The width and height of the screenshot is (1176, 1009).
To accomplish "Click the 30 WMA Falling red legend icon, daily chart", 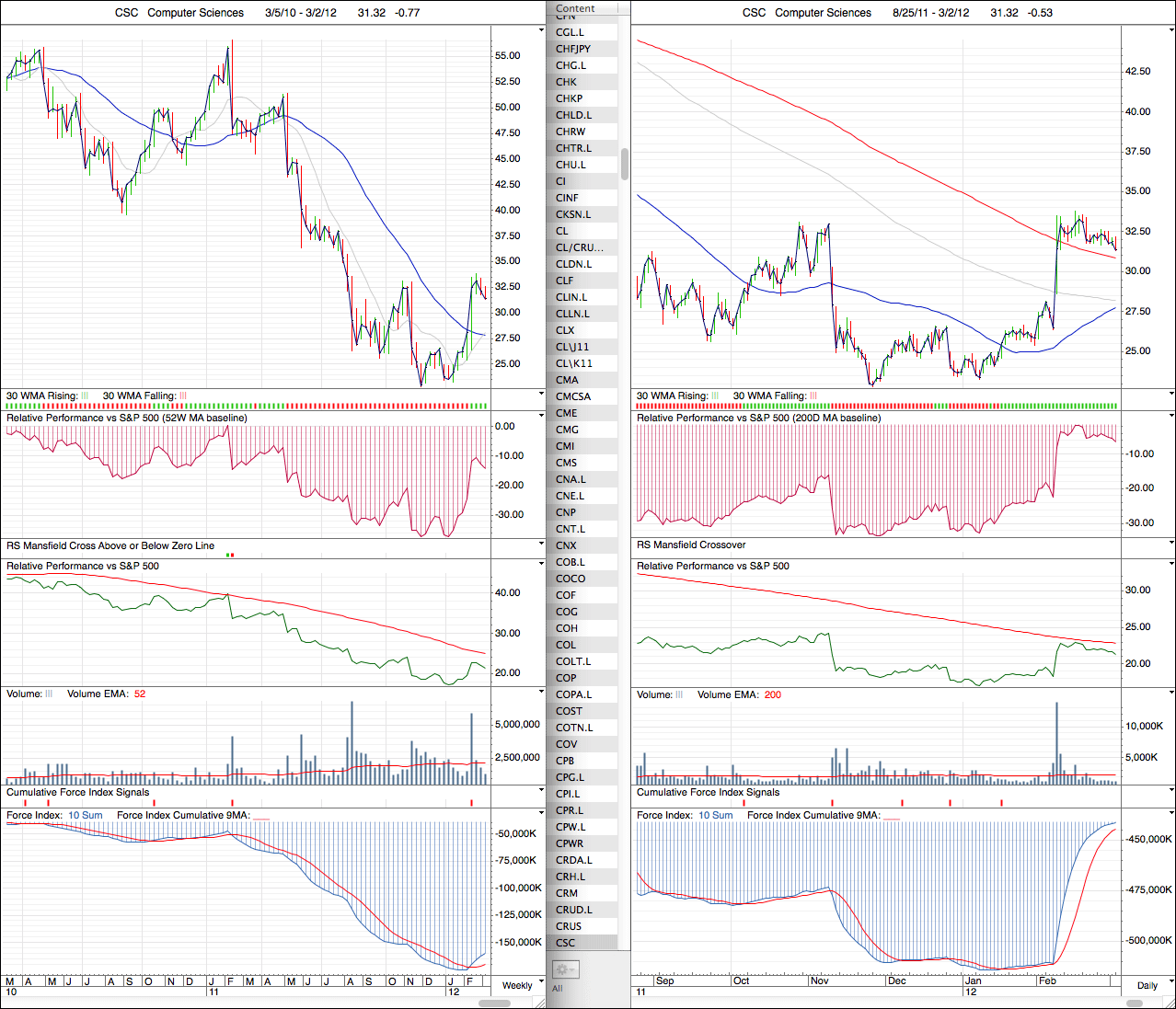I will 813,396.
